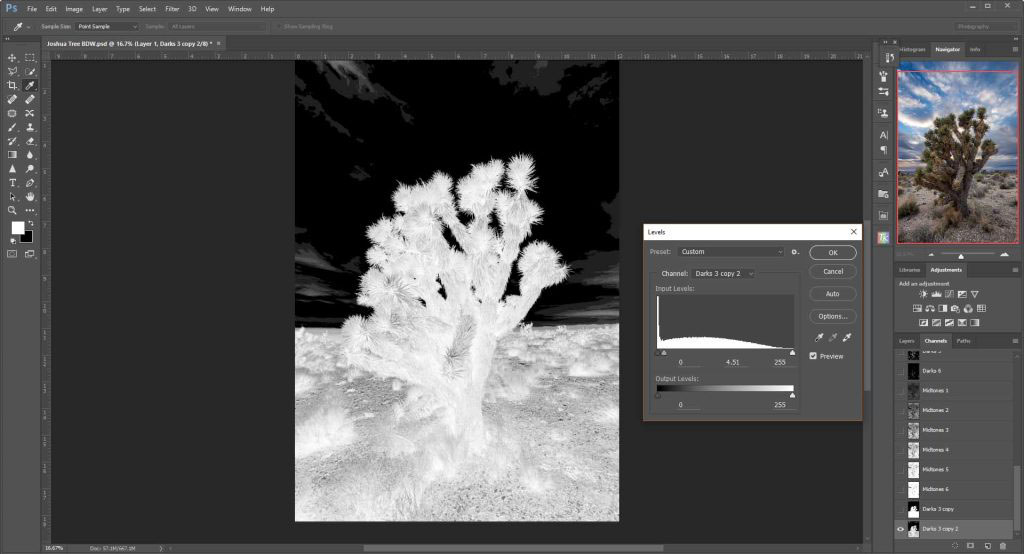Viewport: 1024px width, 554px height.
Task: Toggle visibility of Darks 3 copy 2 channel
Action: 901,529
